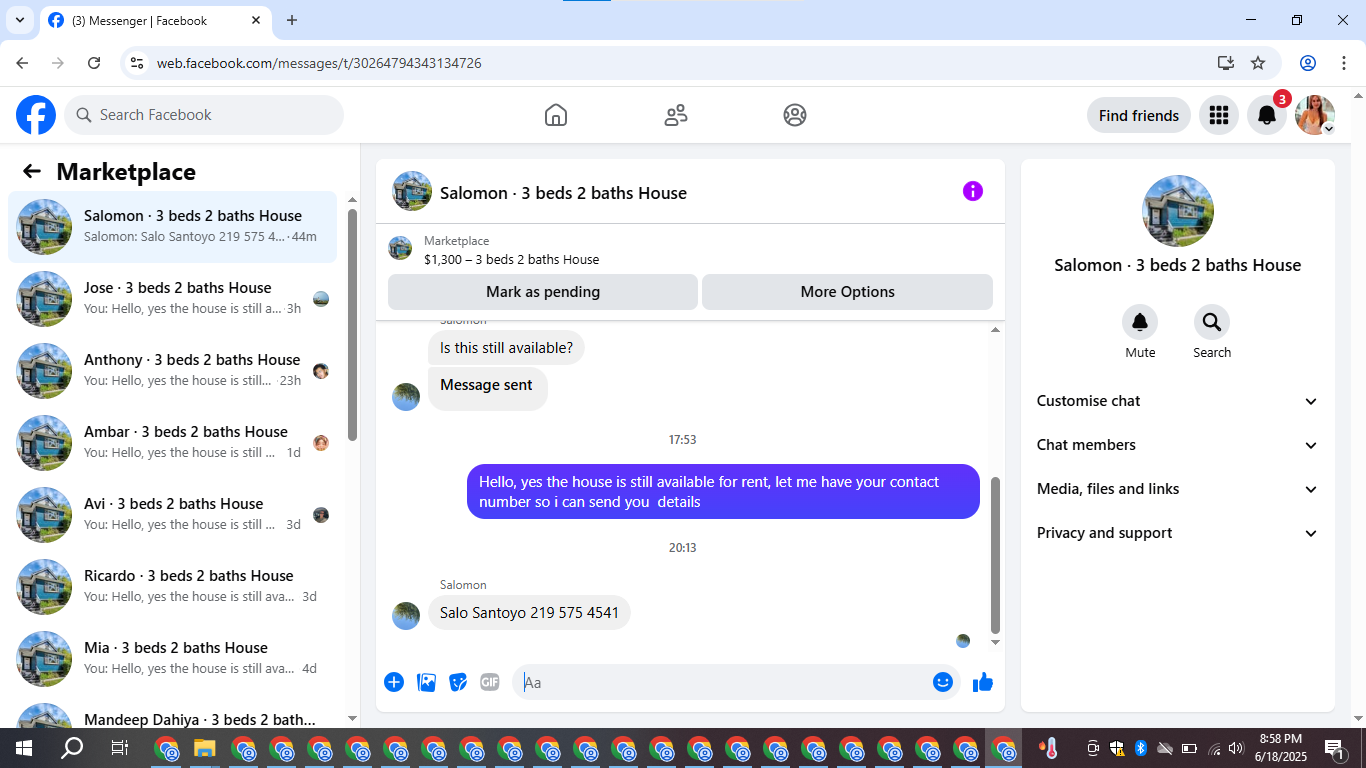Viewport: 1366px width, 768px height.
Task: Bookmark this tab with star icon
Action: coord(1258,63)
